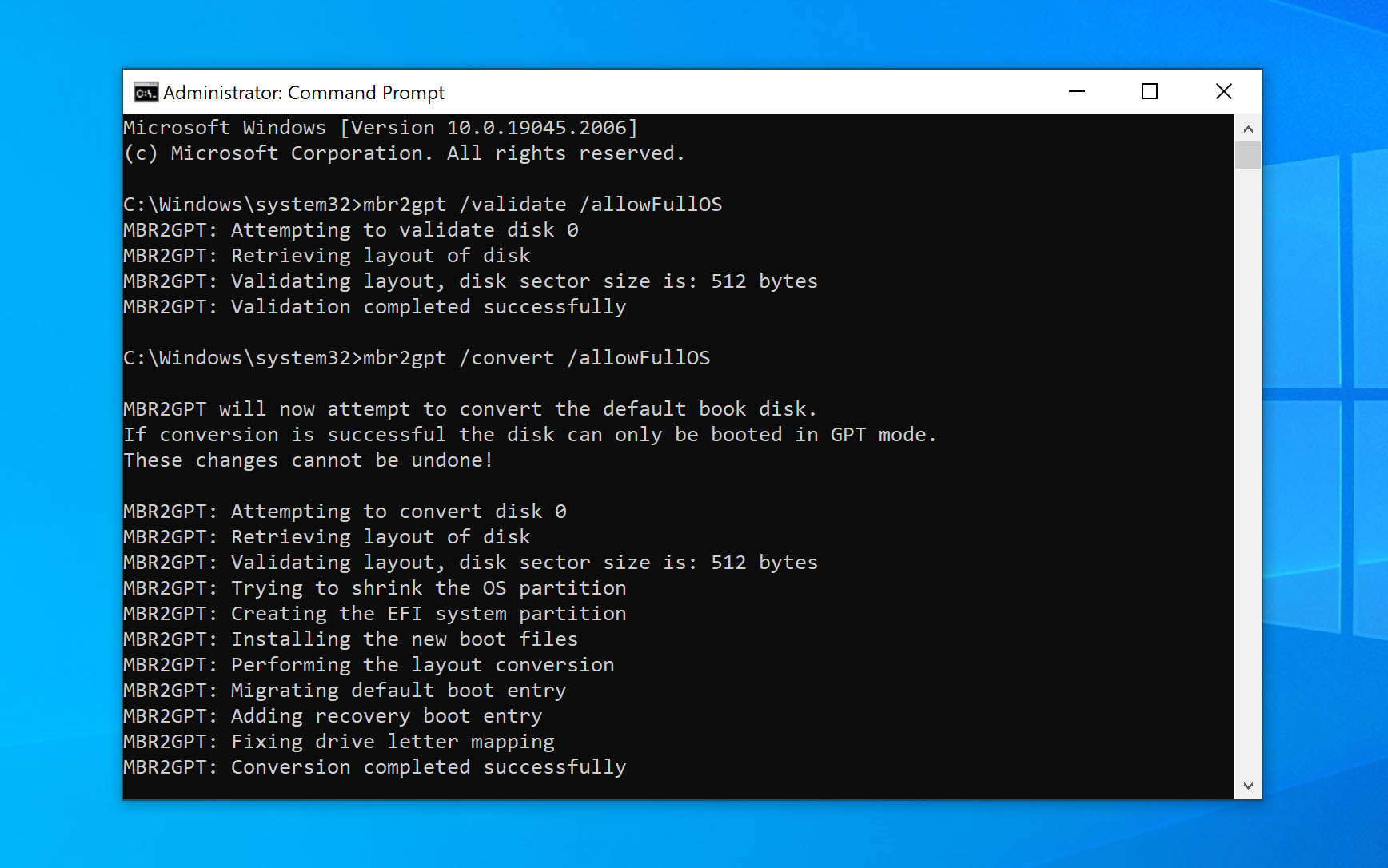This screenshot has height=868, width=1388.
Task: Click the 'Attempting to validate disk 0' line
Action: point(351,230)
